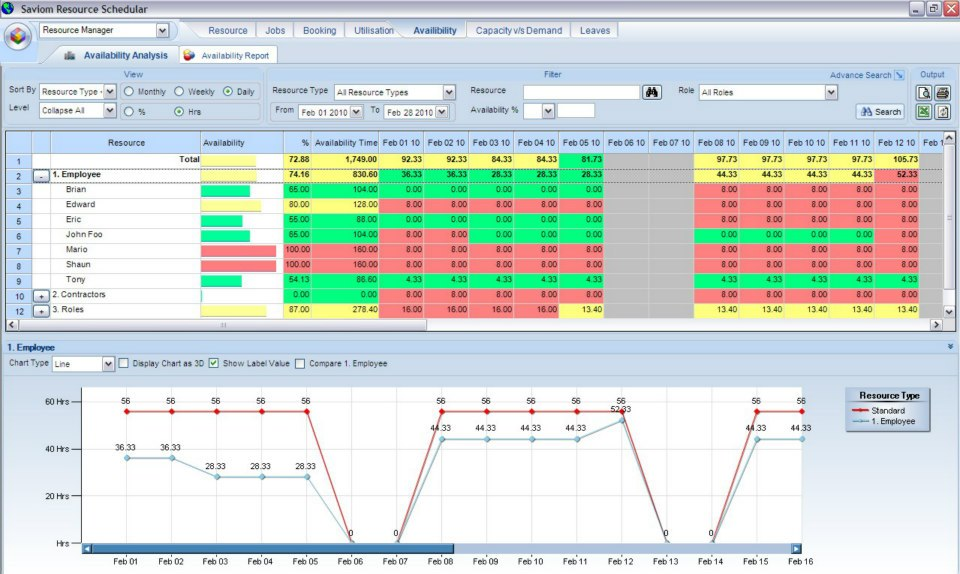Click the Resource filter text field
Viewport: 960px width, 574px height.
pyautogui.click(x=582, y=92)
